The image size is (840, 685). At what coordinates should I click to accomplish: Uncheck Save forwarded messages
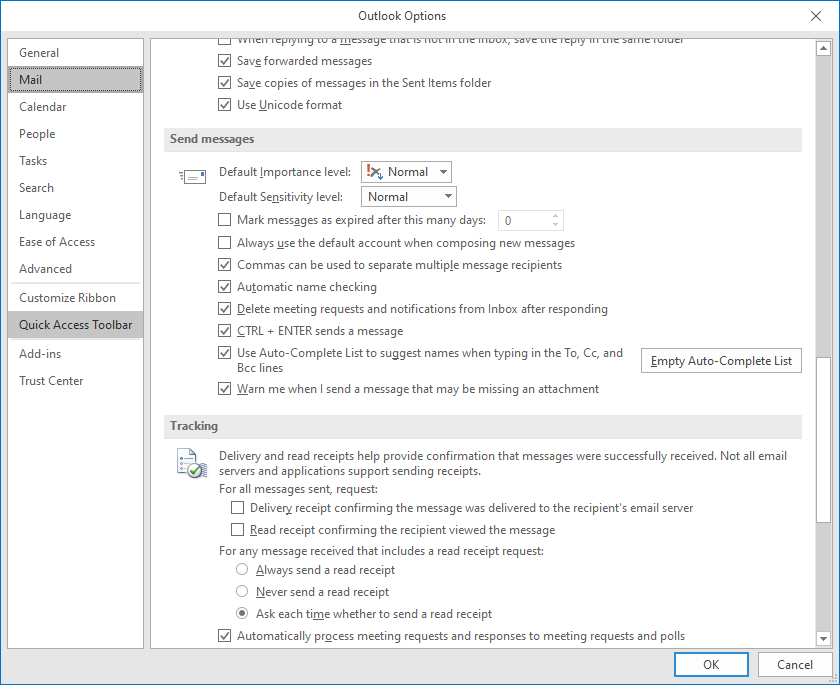tap(225, 60)
